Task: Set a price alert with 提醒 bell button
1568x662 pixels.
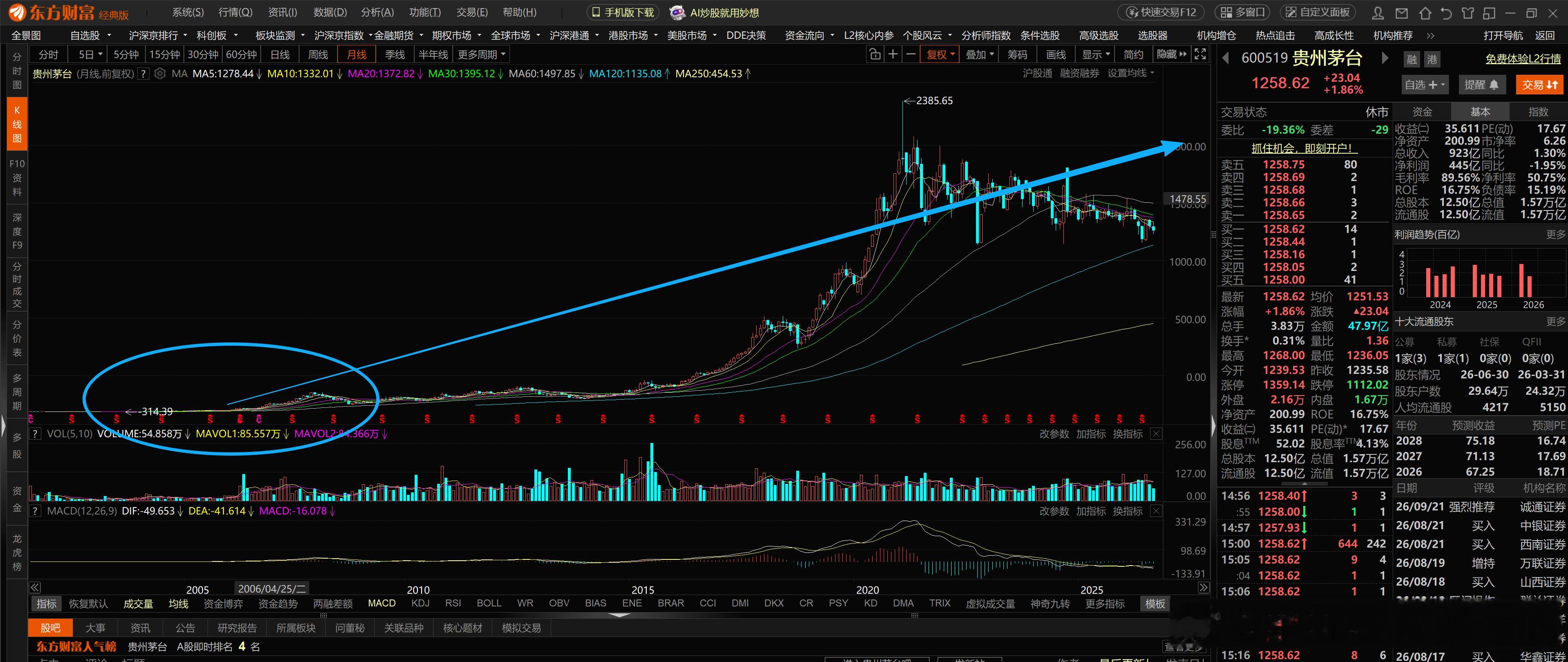Action: coord(1481,85)
